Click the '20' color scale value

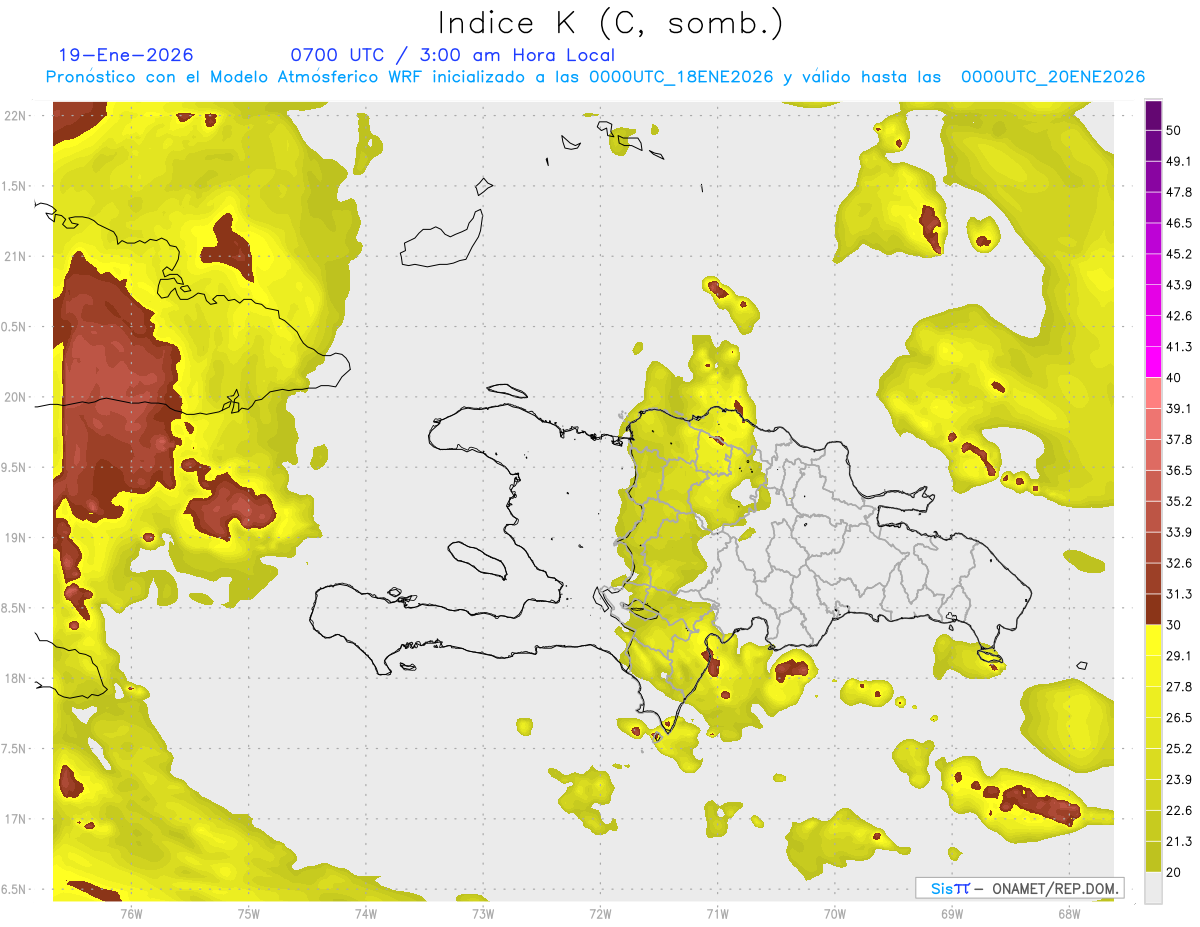coord(1175,872)
